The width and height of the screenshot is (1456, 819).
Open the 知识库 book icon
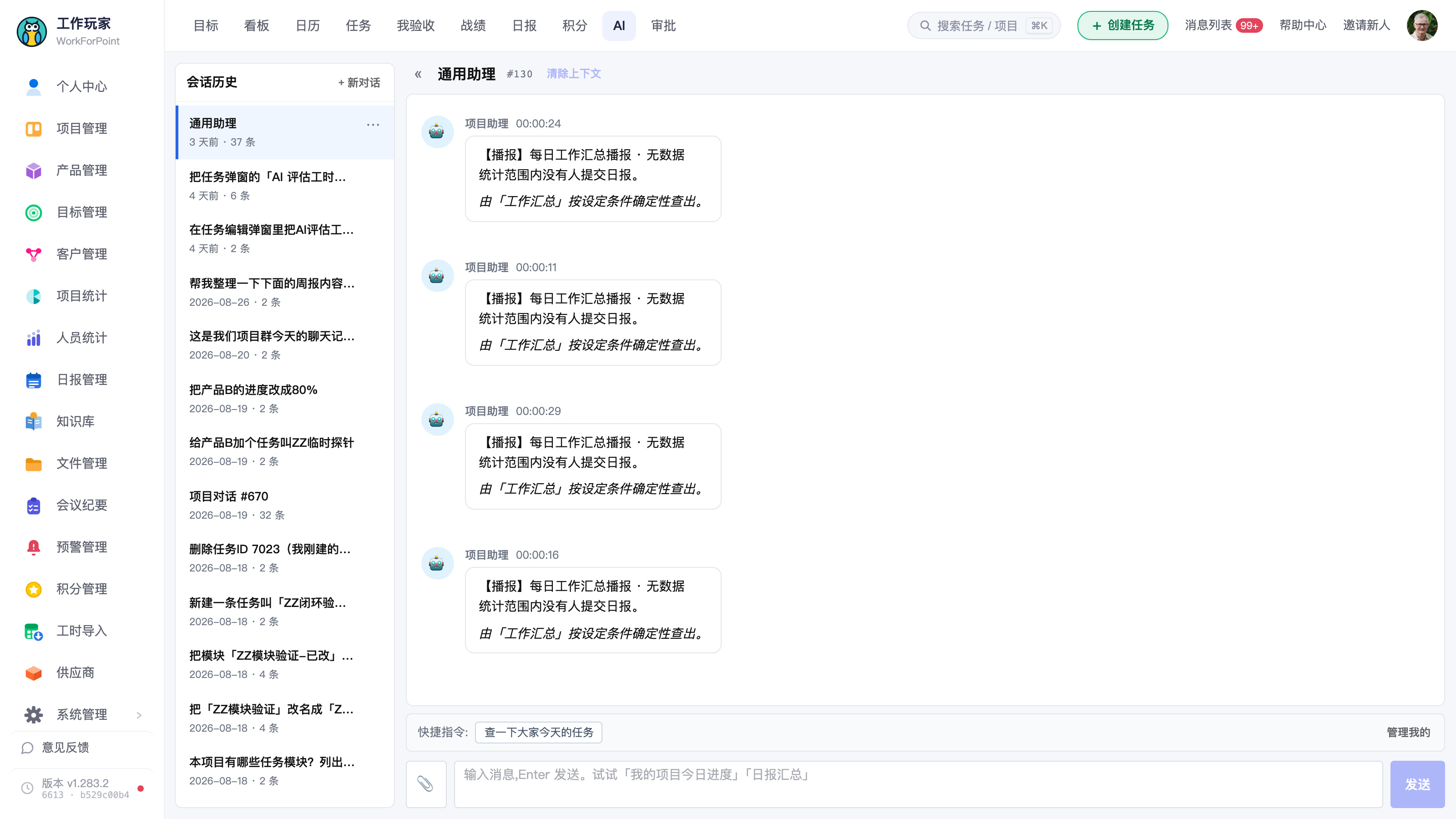coord(33,422)
